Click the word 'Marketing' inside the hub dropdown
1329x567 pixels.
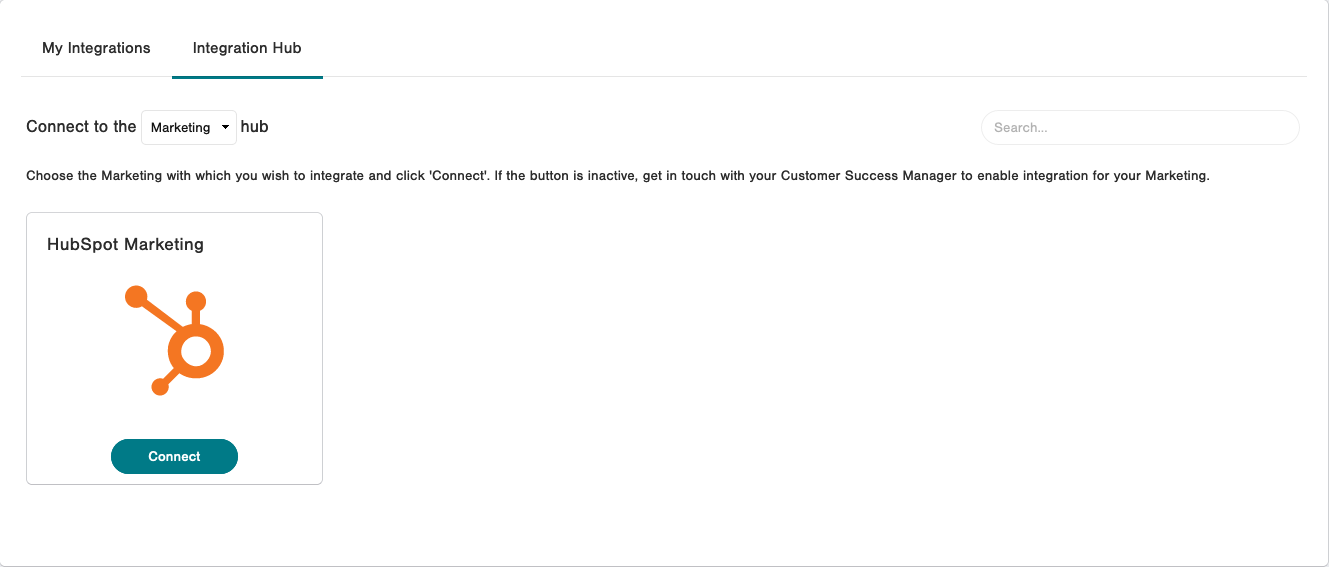coord(180,128)
